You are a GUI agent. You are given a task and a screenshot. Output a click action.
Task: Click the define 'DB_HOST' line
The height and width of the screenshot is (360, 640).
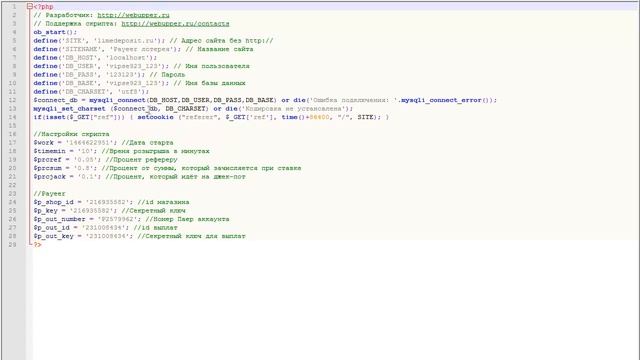tap(95, 58)
